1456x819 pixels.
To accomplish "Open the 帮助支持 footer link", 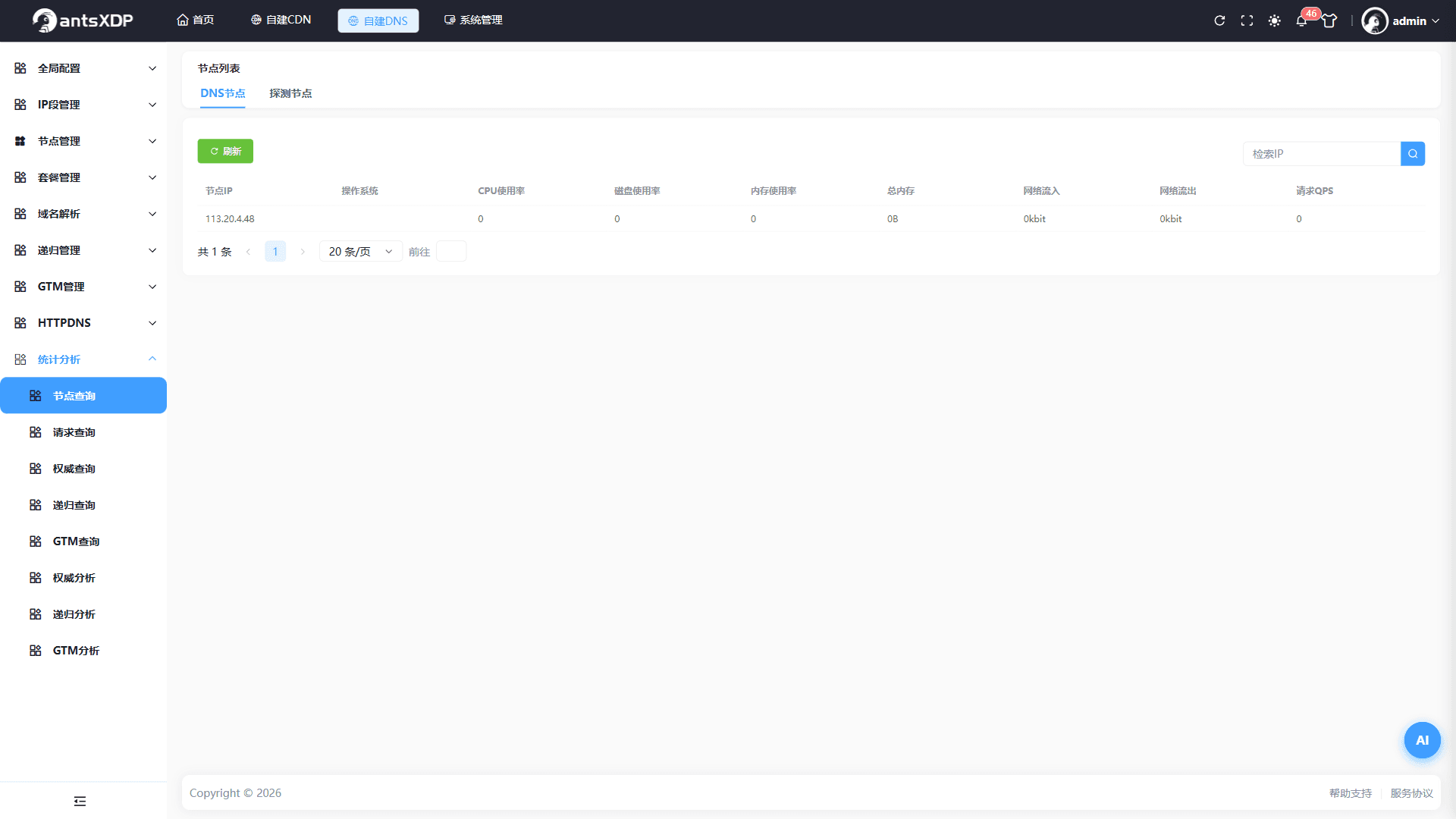I will 1350,793.
